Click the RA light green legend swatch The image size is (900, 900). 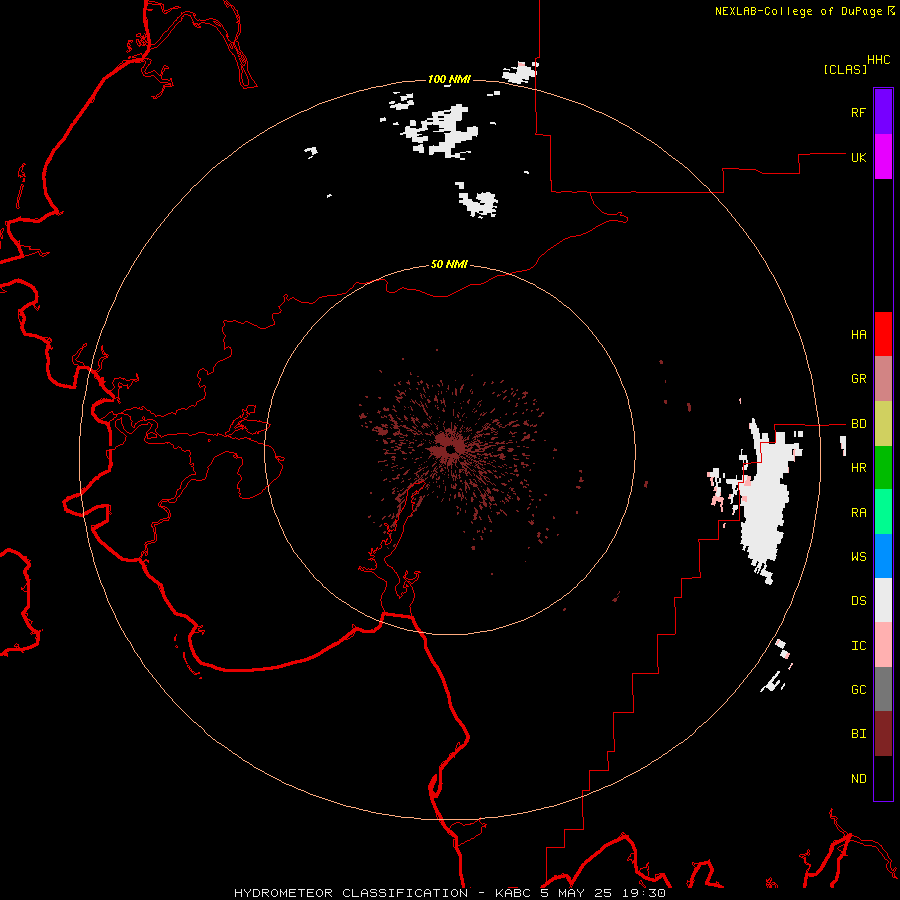pos(883,512)
